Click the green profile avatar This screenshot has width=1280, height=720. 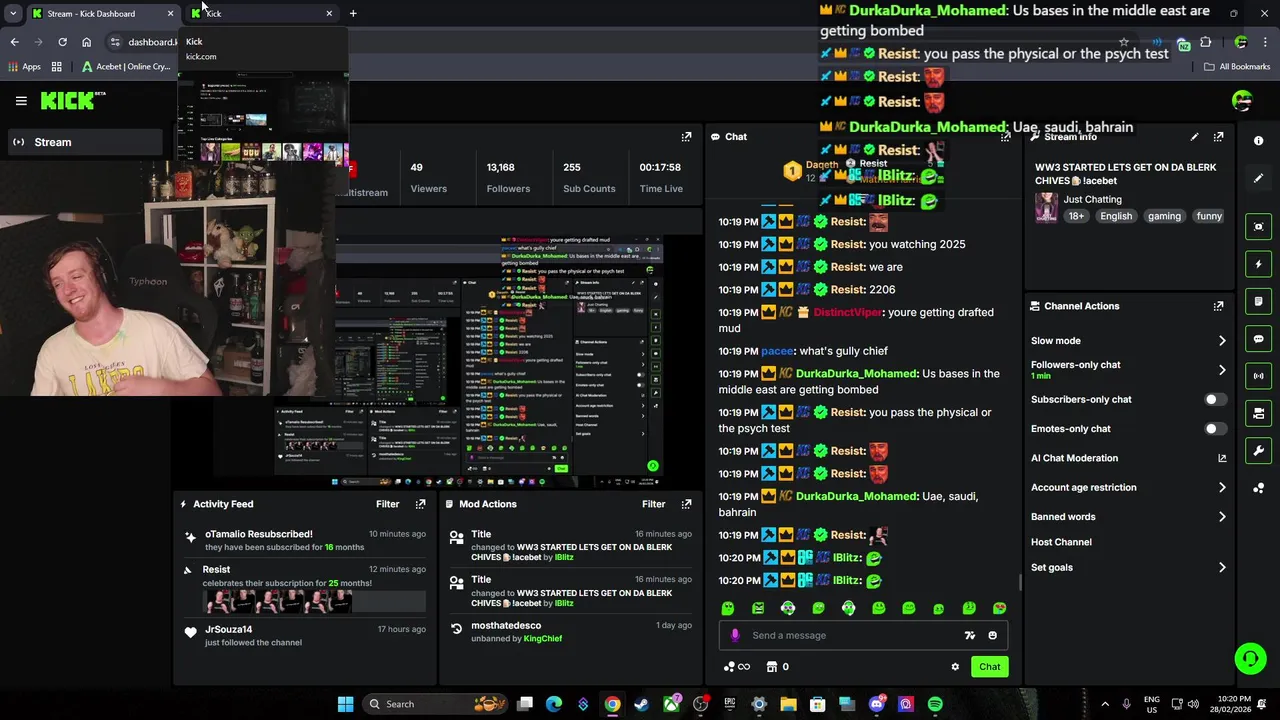[x=1242, y=100]
